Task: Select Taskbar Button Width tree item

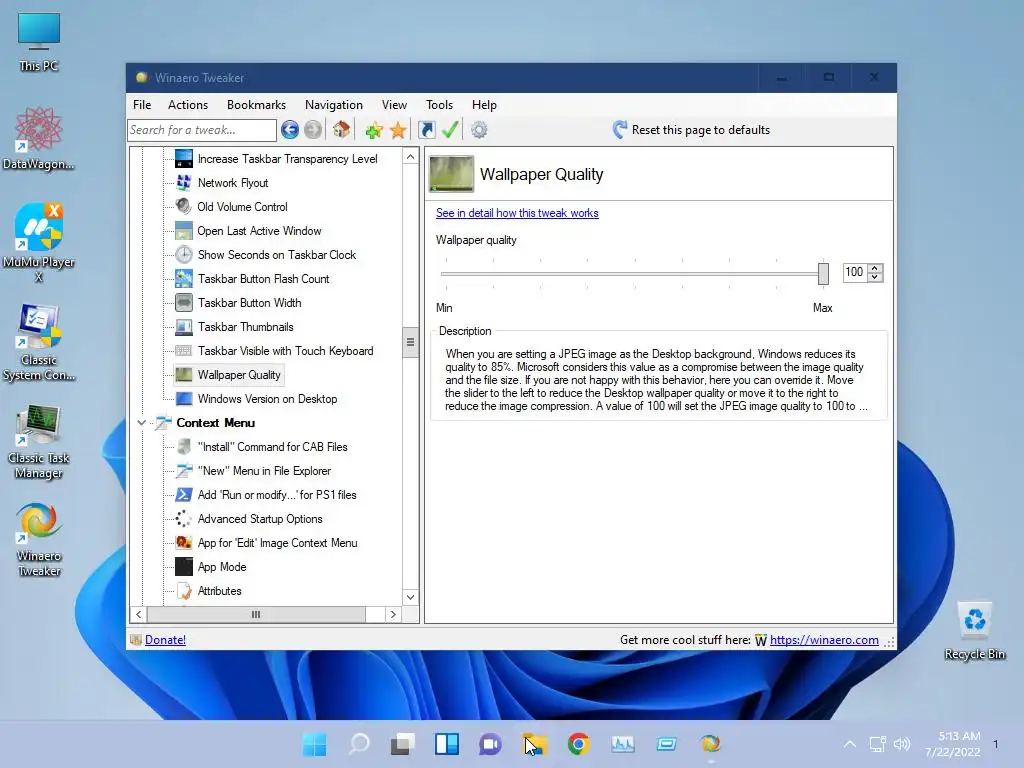Action: (x=249, y=303)
